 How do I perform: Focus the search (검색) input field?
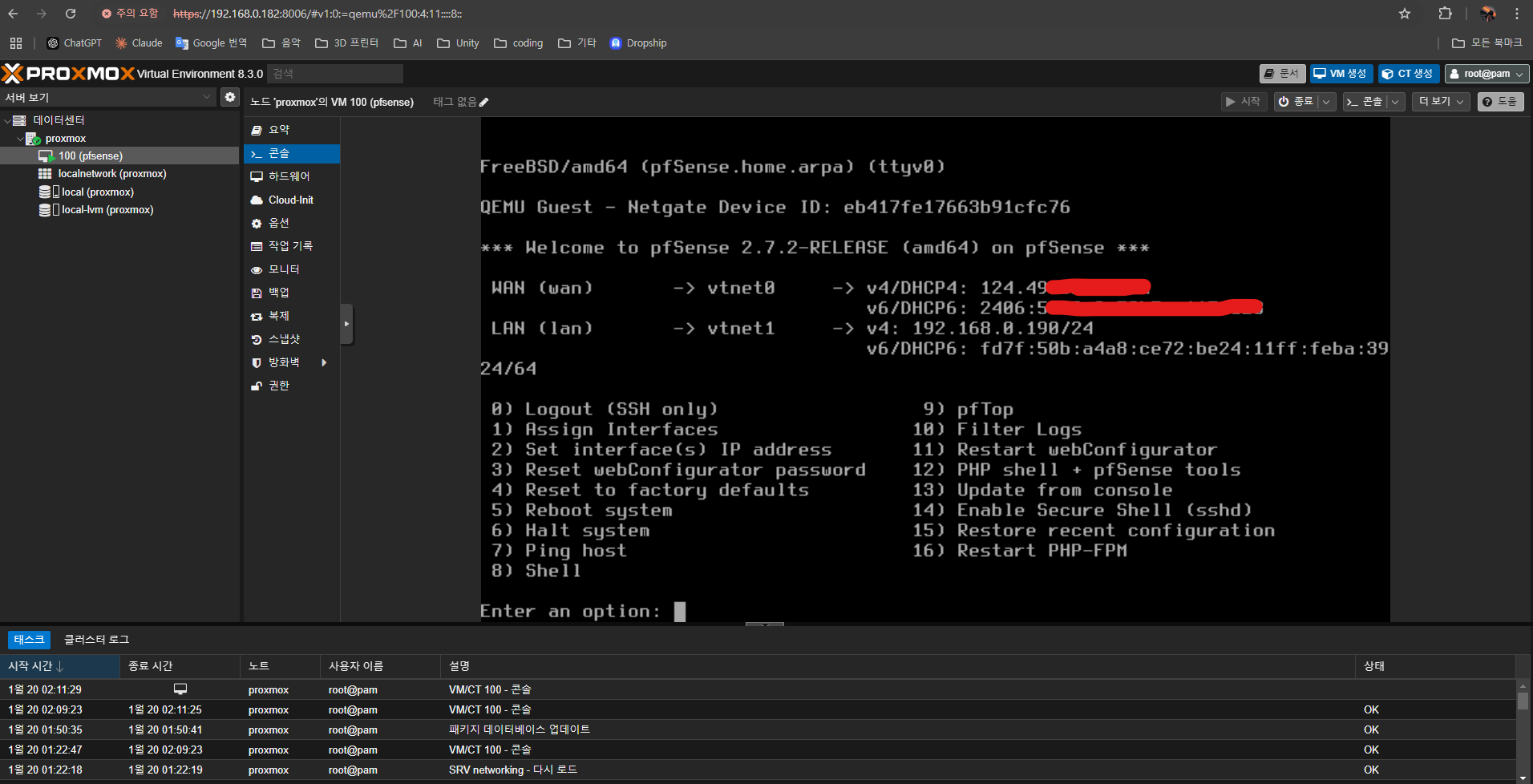(335, 74)
